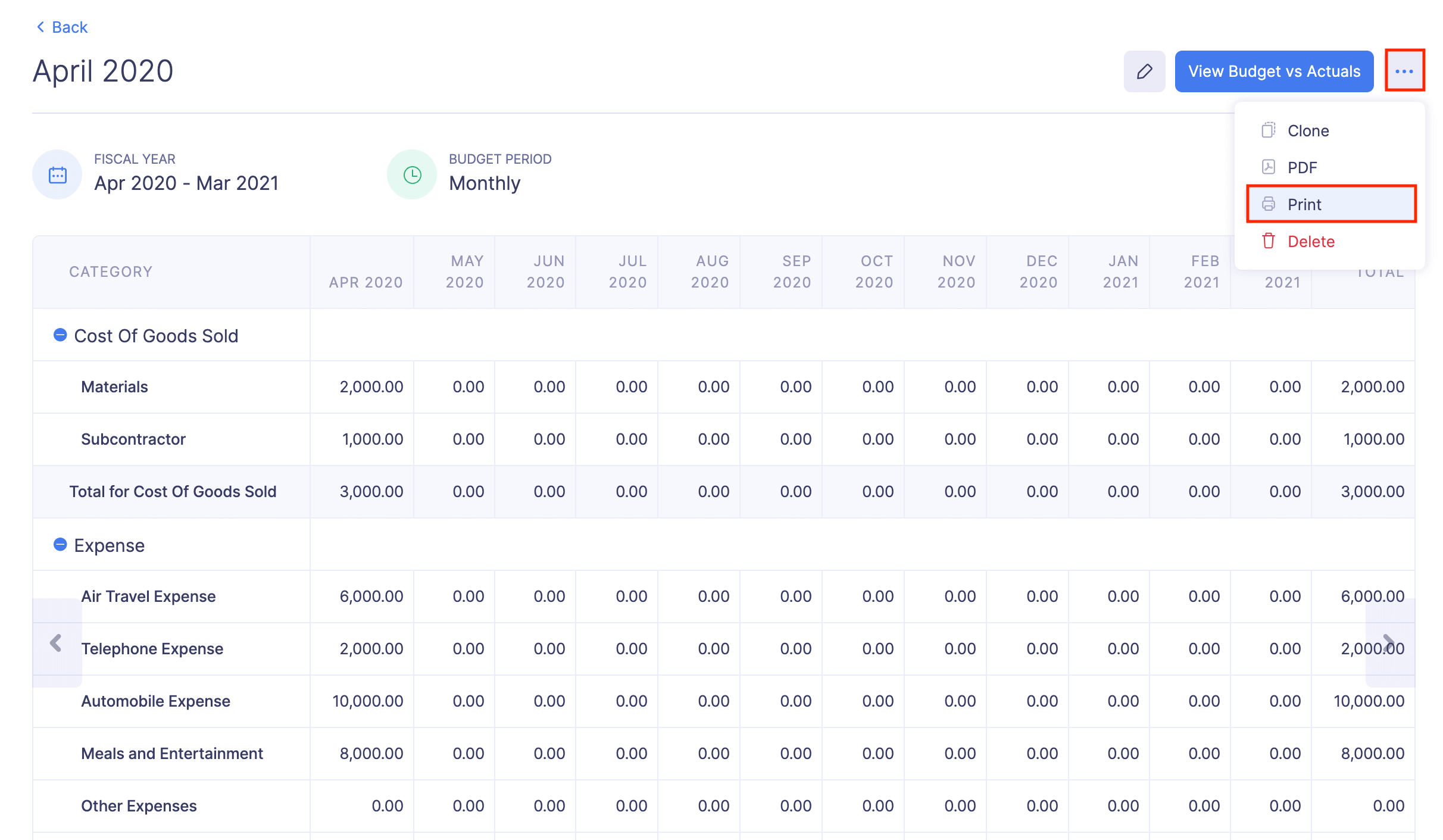Click the Clone copy icon
This screenshot has height=840, width=1443.
tap(1268, 130)
